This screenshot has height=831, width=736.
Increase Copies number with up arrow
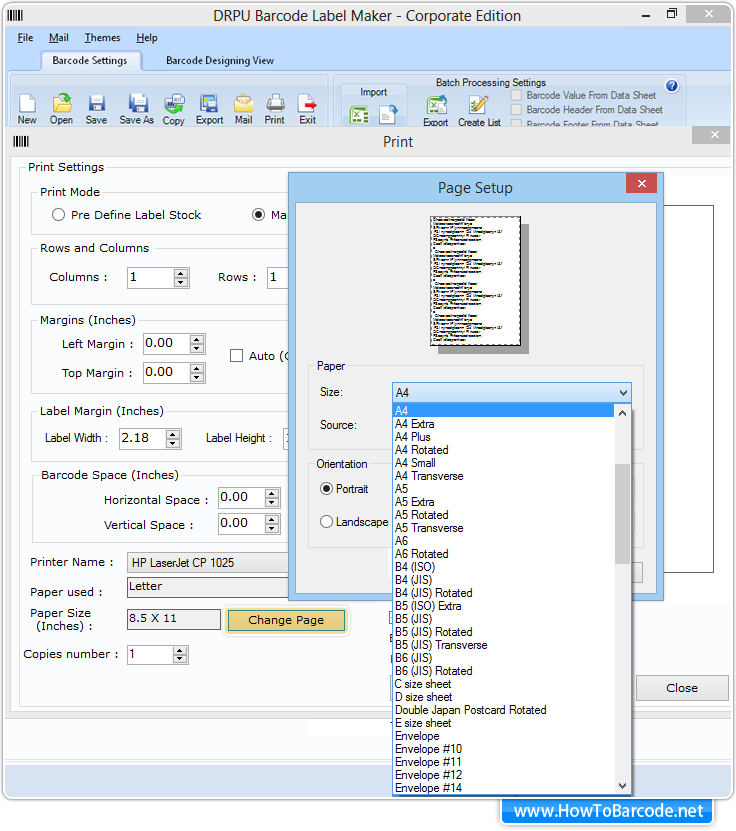tap(180, 650)
